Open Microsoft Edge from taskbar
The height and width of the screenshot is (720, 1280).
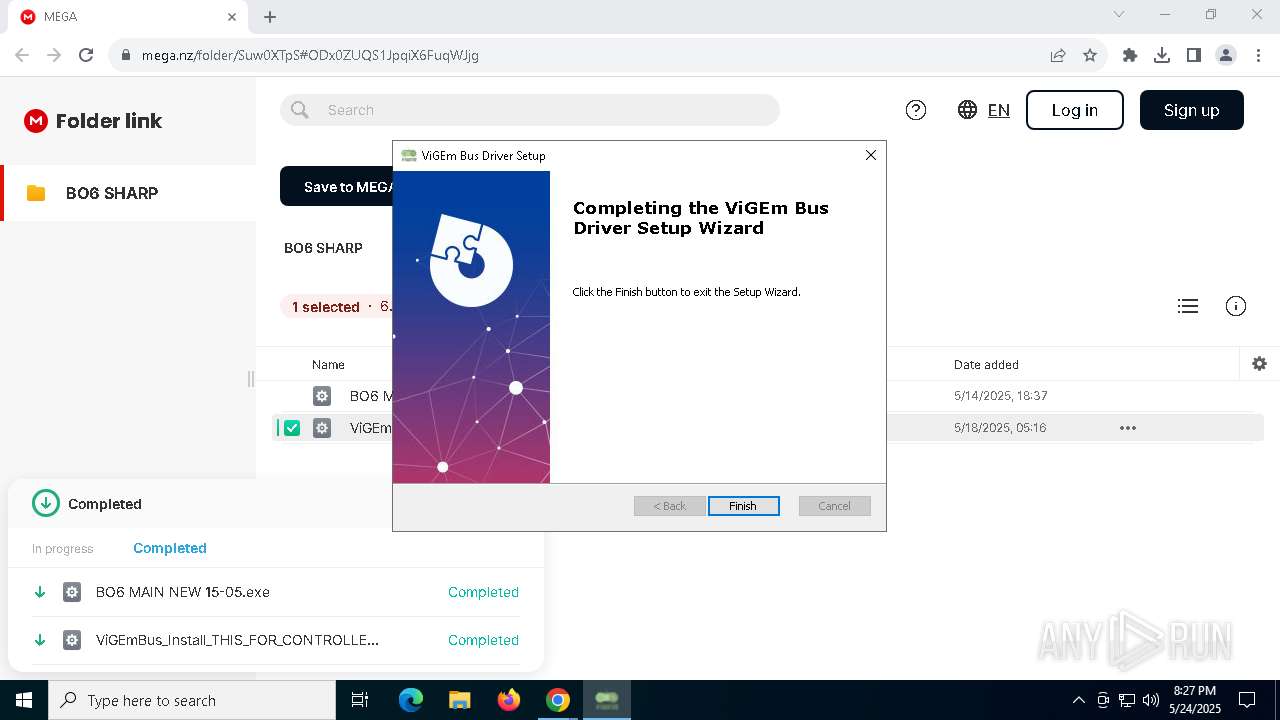[x=411, y=700]
